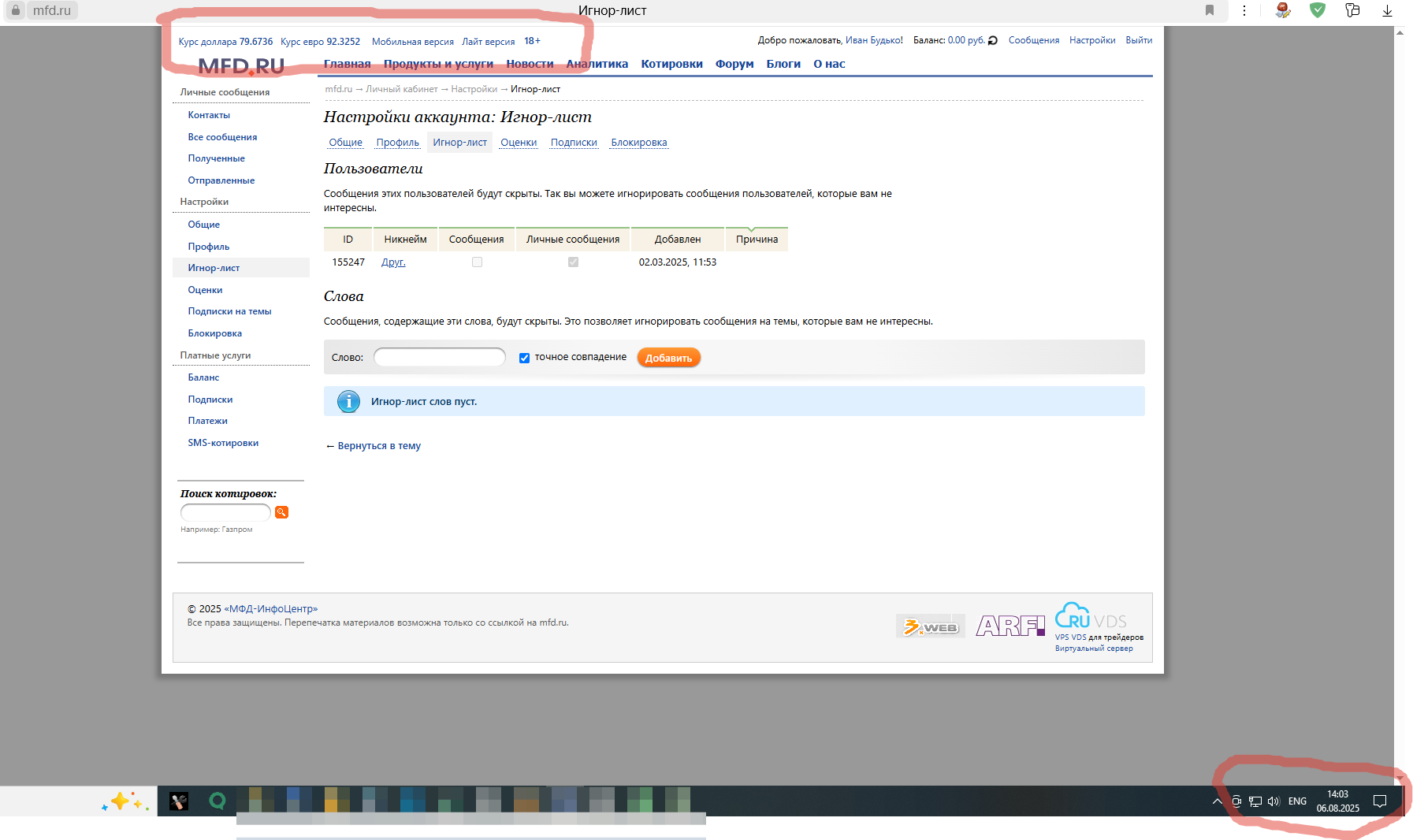This screenshot has height=840, width=1413.
Task: Open the ARFI footer logo
Action: (1010, 626)
